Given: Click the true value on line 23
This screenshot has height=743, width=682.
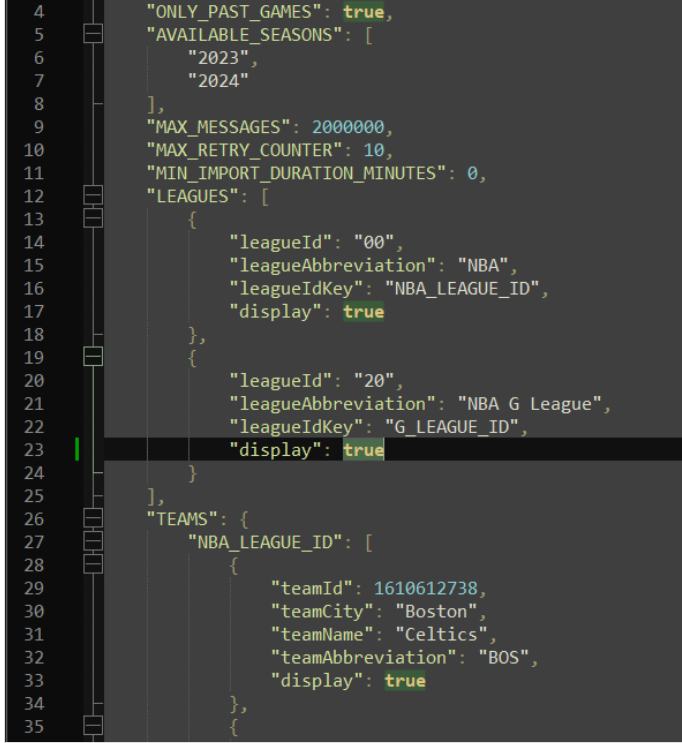Looking at the screenshot, I should click(x=364, y=450).
